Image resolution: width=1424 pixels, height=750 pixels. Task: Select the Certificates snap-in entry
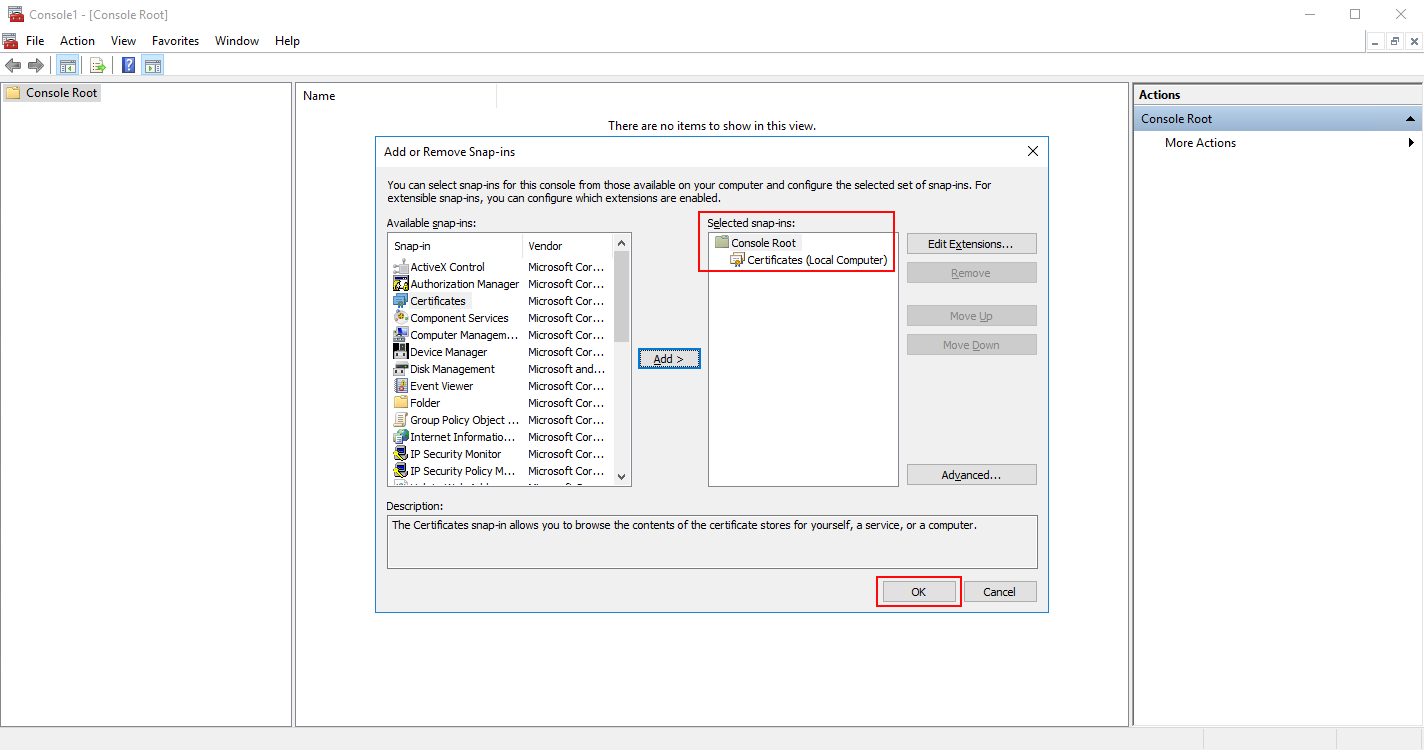[x=436, y=300]
